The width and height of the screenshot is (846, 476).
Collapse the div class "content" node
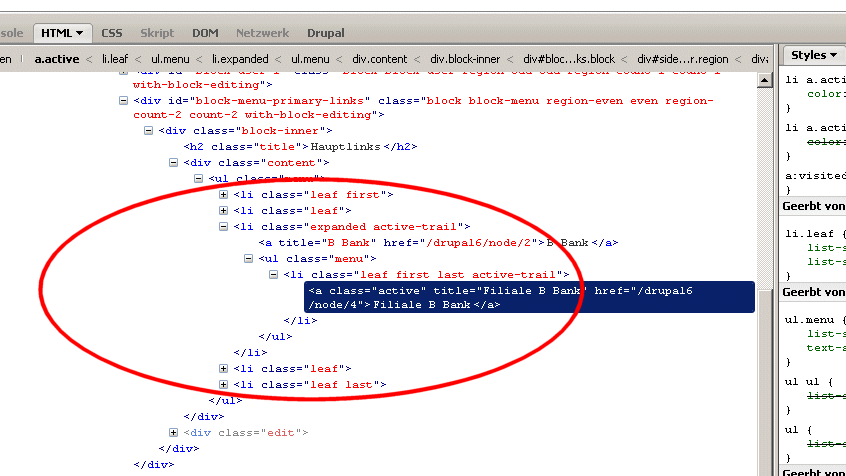click(174, 163)
